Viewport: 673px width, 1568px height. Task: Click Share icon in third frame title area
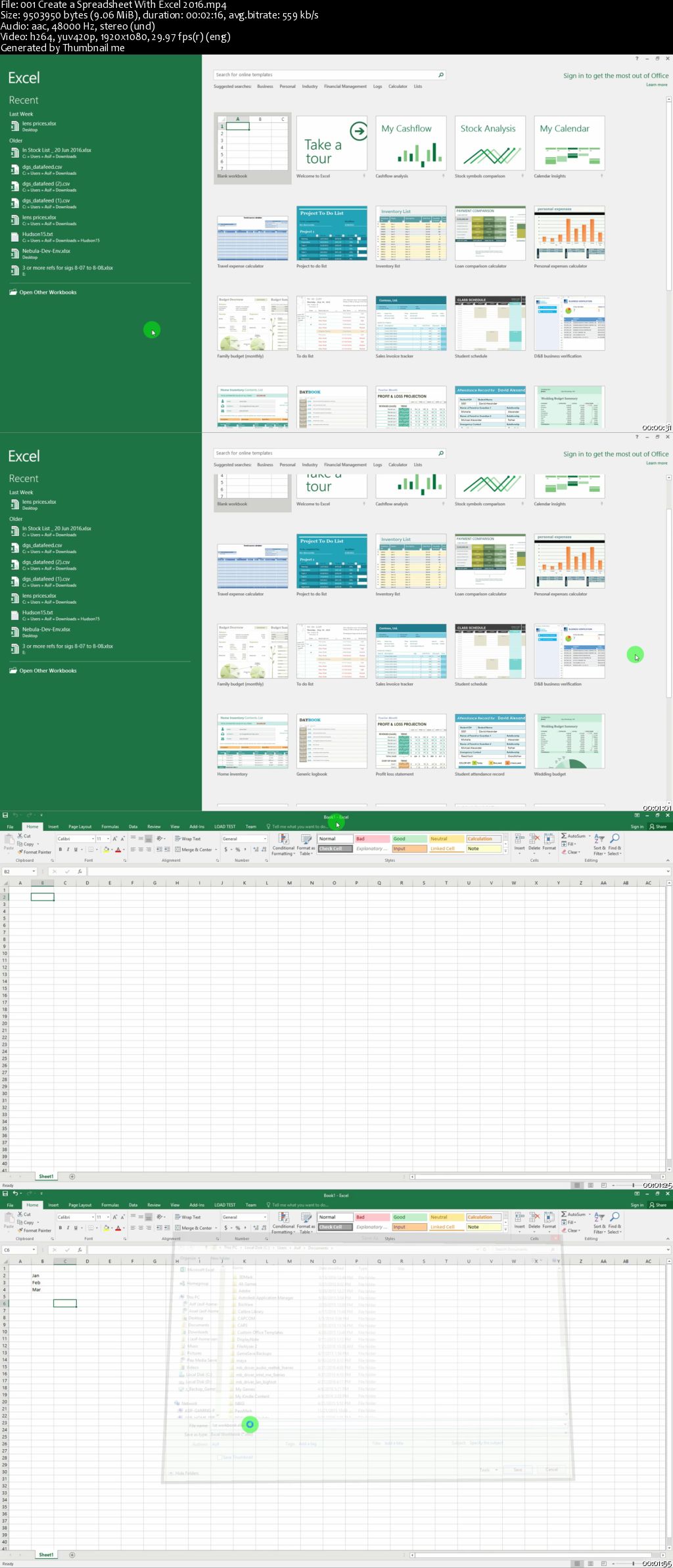658,826
